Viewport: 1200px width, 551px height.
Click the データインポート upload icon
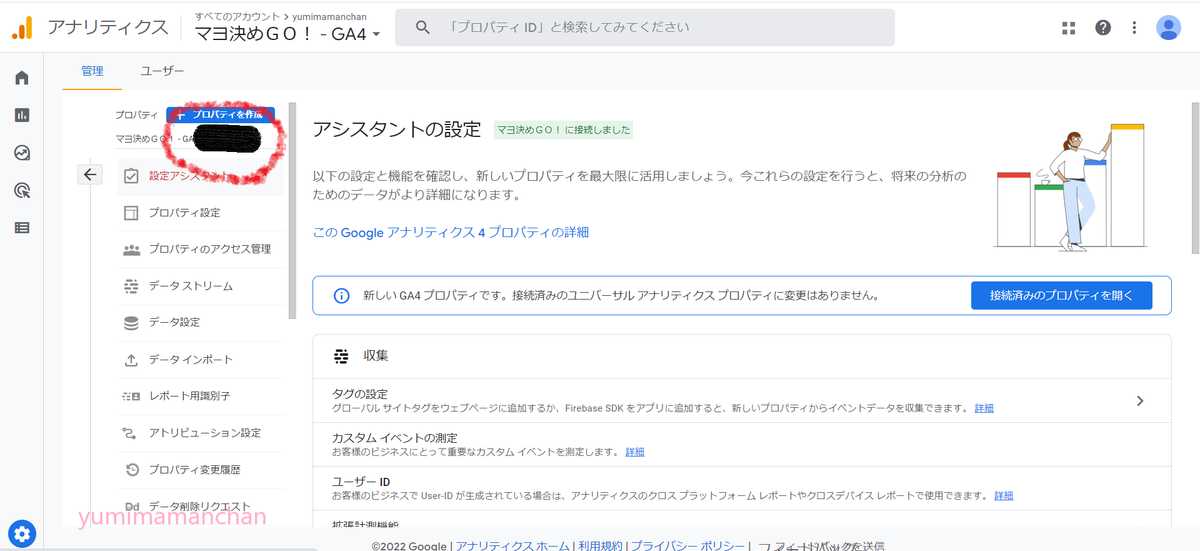point(131,359)
